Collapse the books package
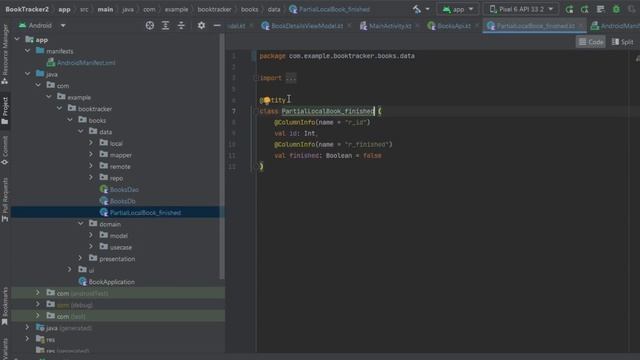Screen dimensions: 640x360 coord(70,120)
